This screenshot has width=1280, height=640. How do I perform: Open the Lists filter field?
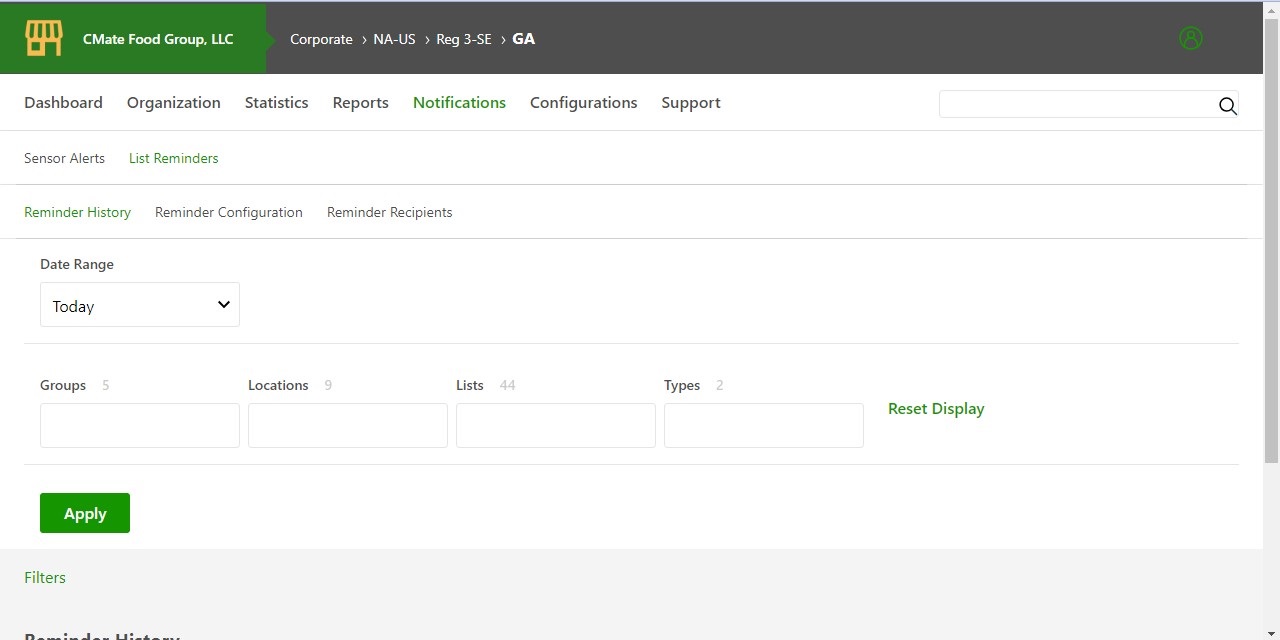coord(556,425)
